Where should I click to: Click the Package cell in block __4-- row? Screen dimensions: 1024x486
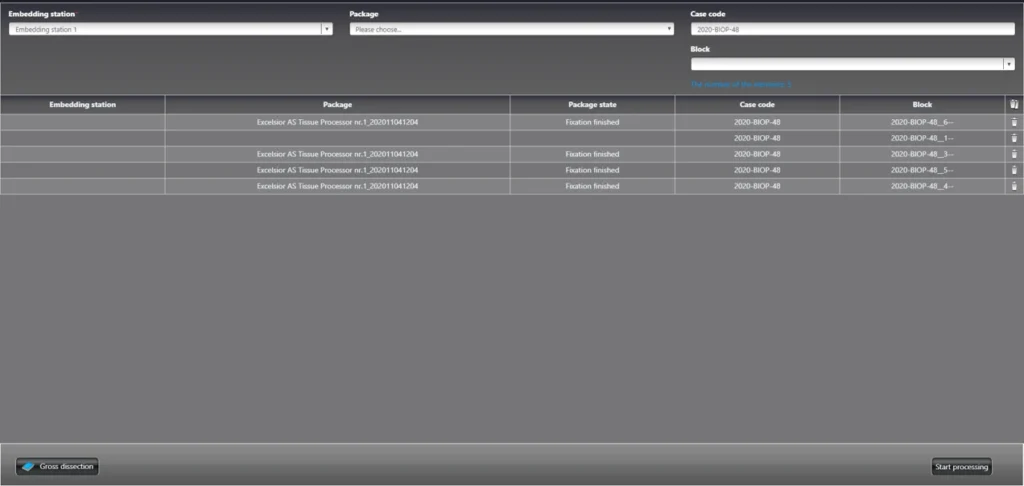tap(338, 186)
